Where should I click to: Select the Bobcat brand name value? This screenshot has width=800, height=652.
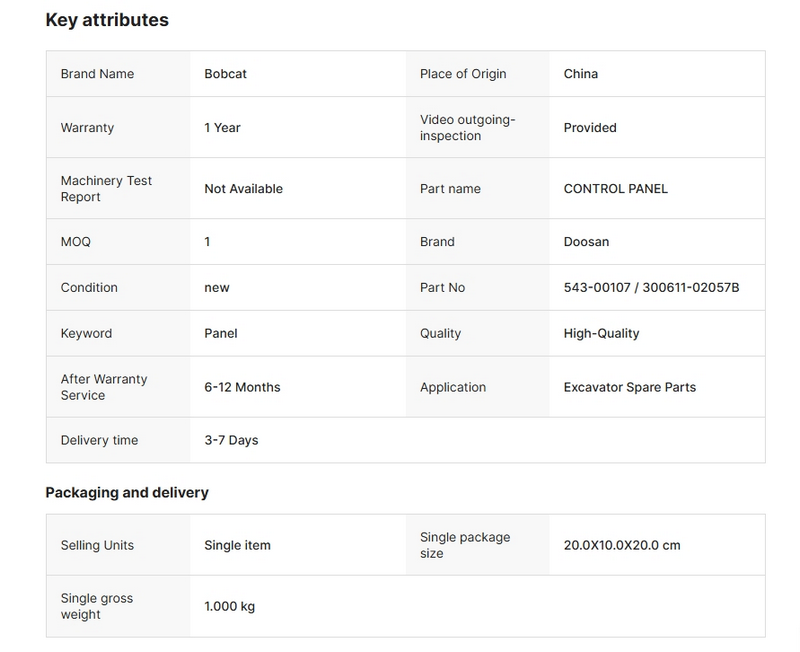pyautogui.click(x=227, y=74)
